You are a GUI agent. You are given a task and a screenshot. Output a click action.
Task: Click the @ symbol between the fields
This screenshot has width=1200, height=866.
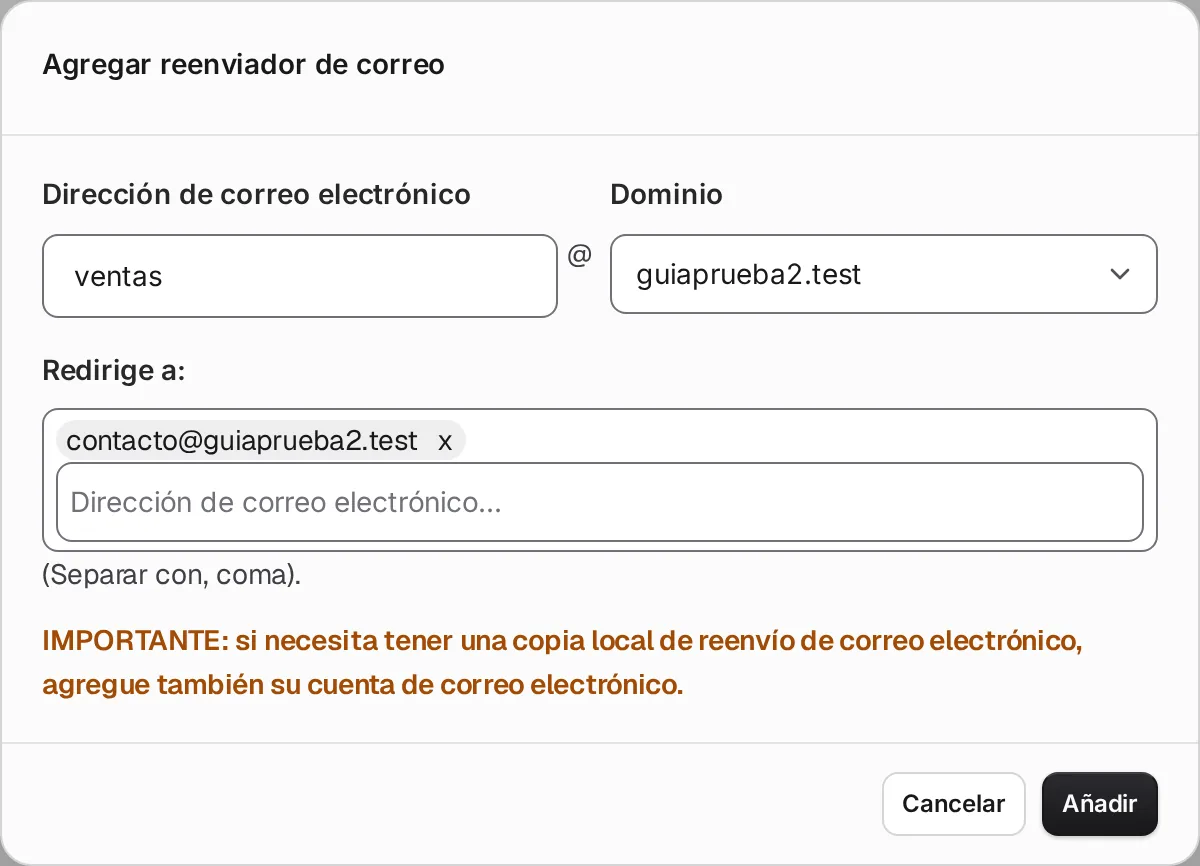[x=580, y=256]
